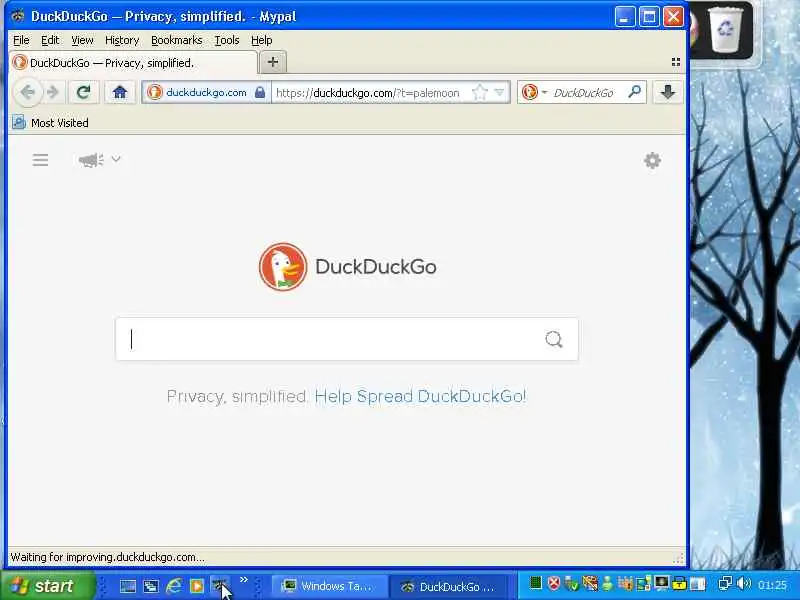Click the padlock site security icon

[260, 92]
